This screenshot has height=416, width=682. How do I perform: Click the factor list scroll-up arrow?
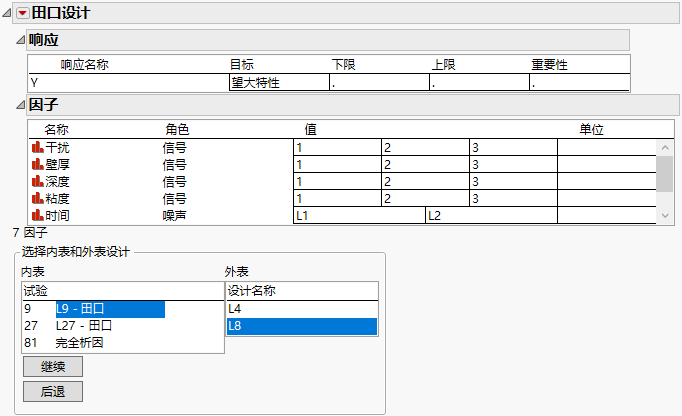665,148
